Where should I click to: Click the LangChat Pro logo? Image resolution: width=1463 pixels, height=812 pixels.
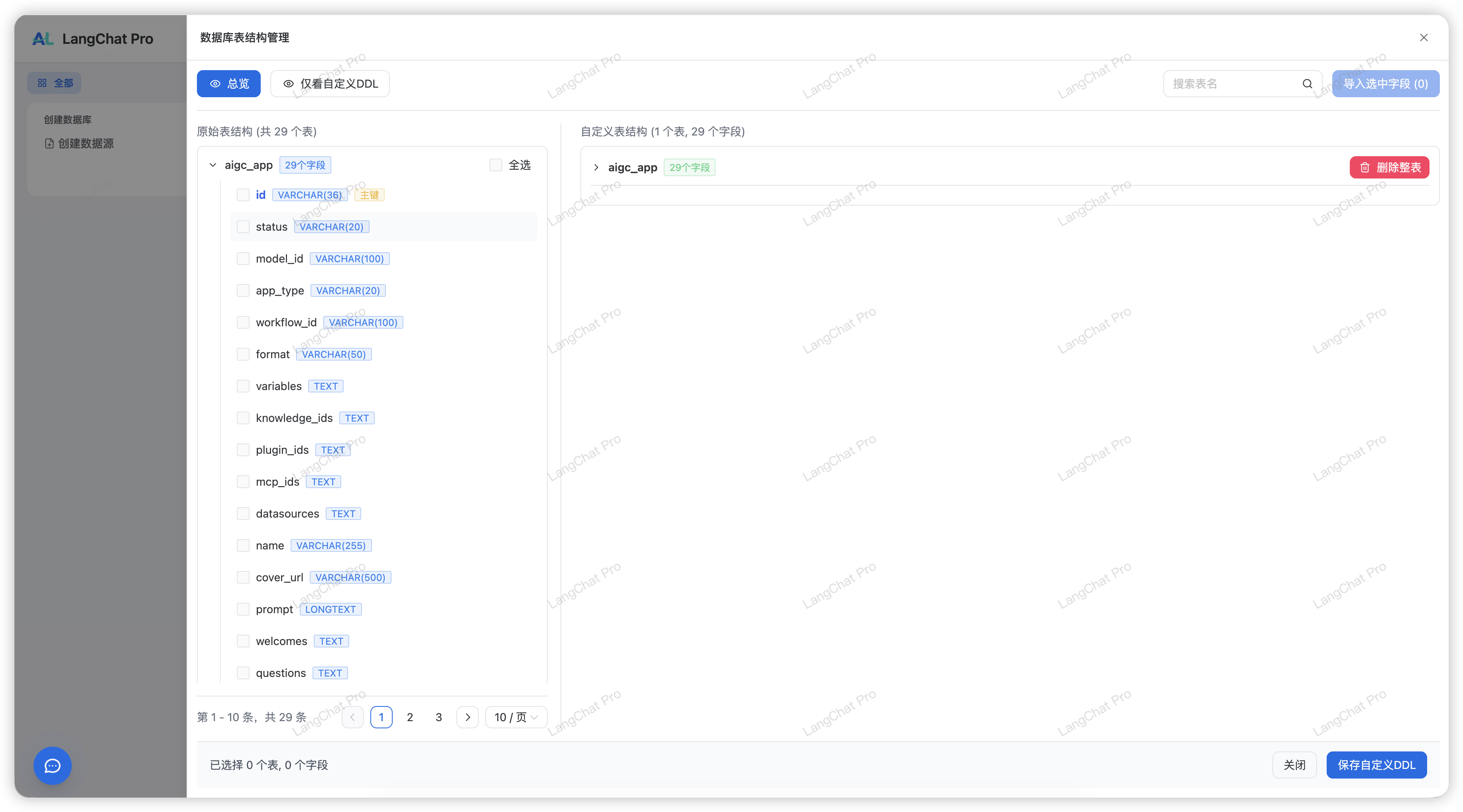point(43,39)
